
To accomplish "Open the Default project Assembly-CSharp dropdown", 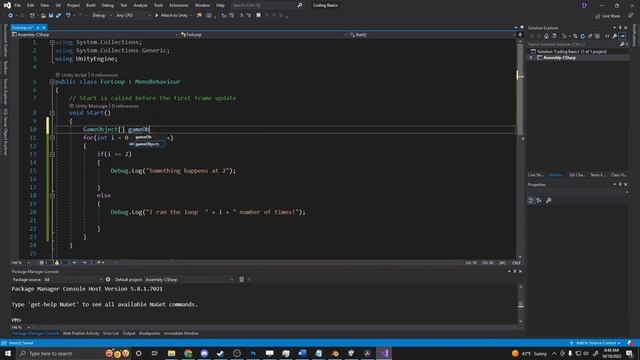I will coord(189,280).
